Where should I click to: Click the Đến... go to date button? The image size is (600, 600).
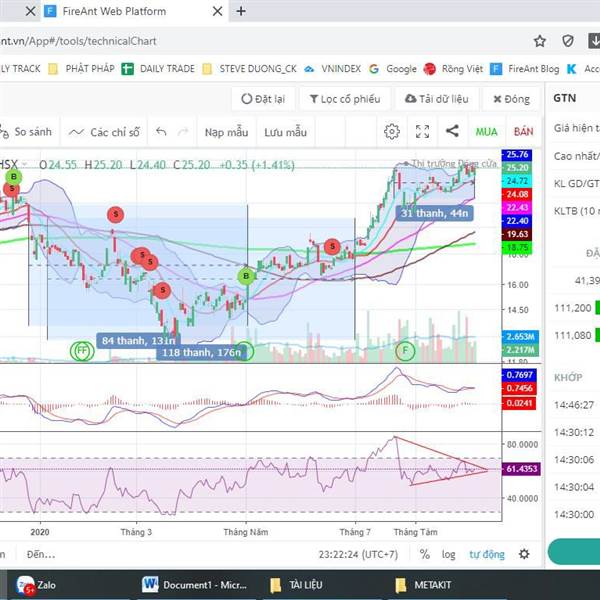pos(41,554)
